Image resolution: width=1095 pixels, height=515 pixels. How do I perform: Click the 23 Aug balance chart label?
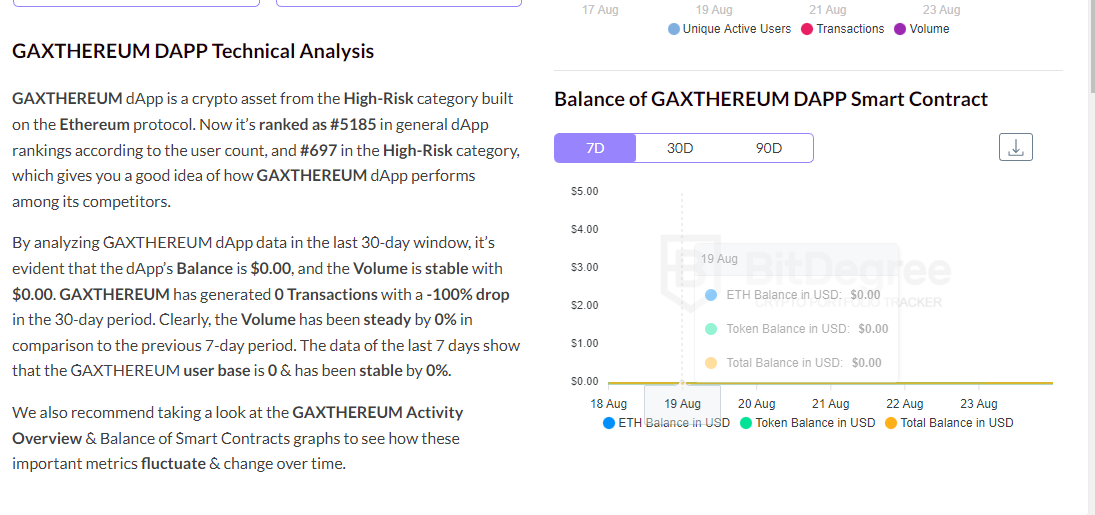click(x=978, y=404)
